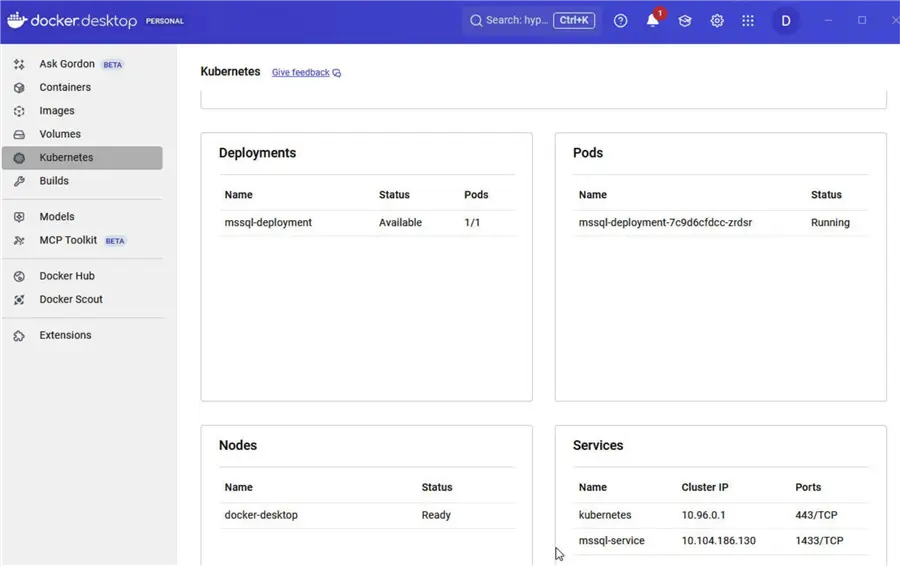Screen dimensions: 900x566
Task: Click the Extensions puzzle icon
Action: tap(19, 336)
